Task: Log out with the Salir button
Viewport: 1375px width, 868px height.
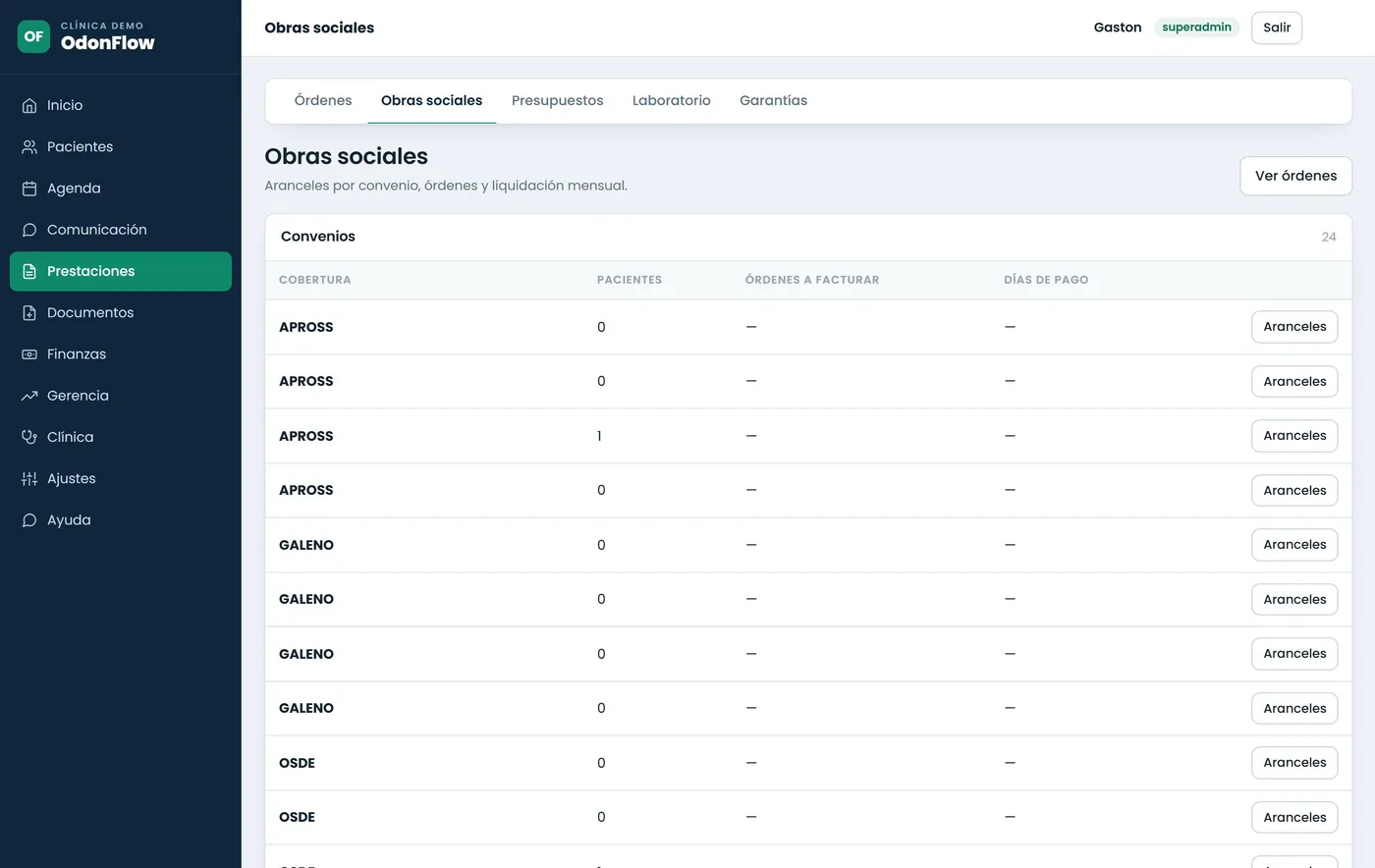Action: click(x=1277, y=27)
